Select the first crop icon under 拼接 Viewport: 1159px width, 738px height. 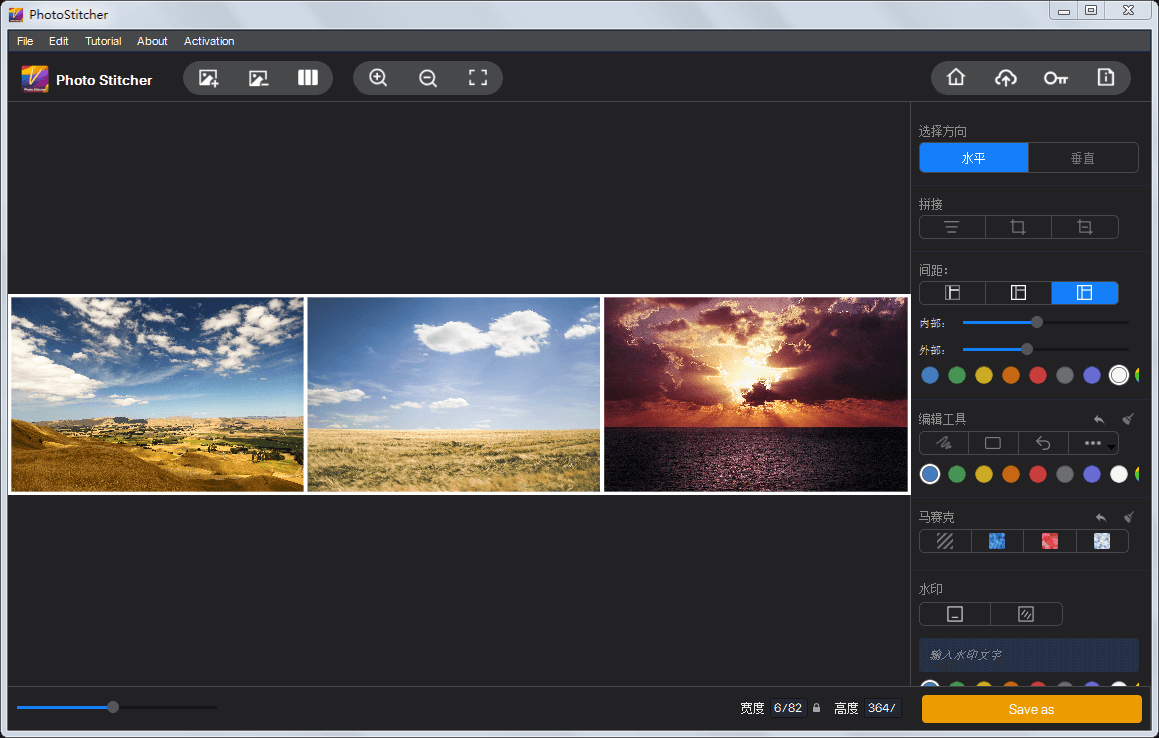1018,227
